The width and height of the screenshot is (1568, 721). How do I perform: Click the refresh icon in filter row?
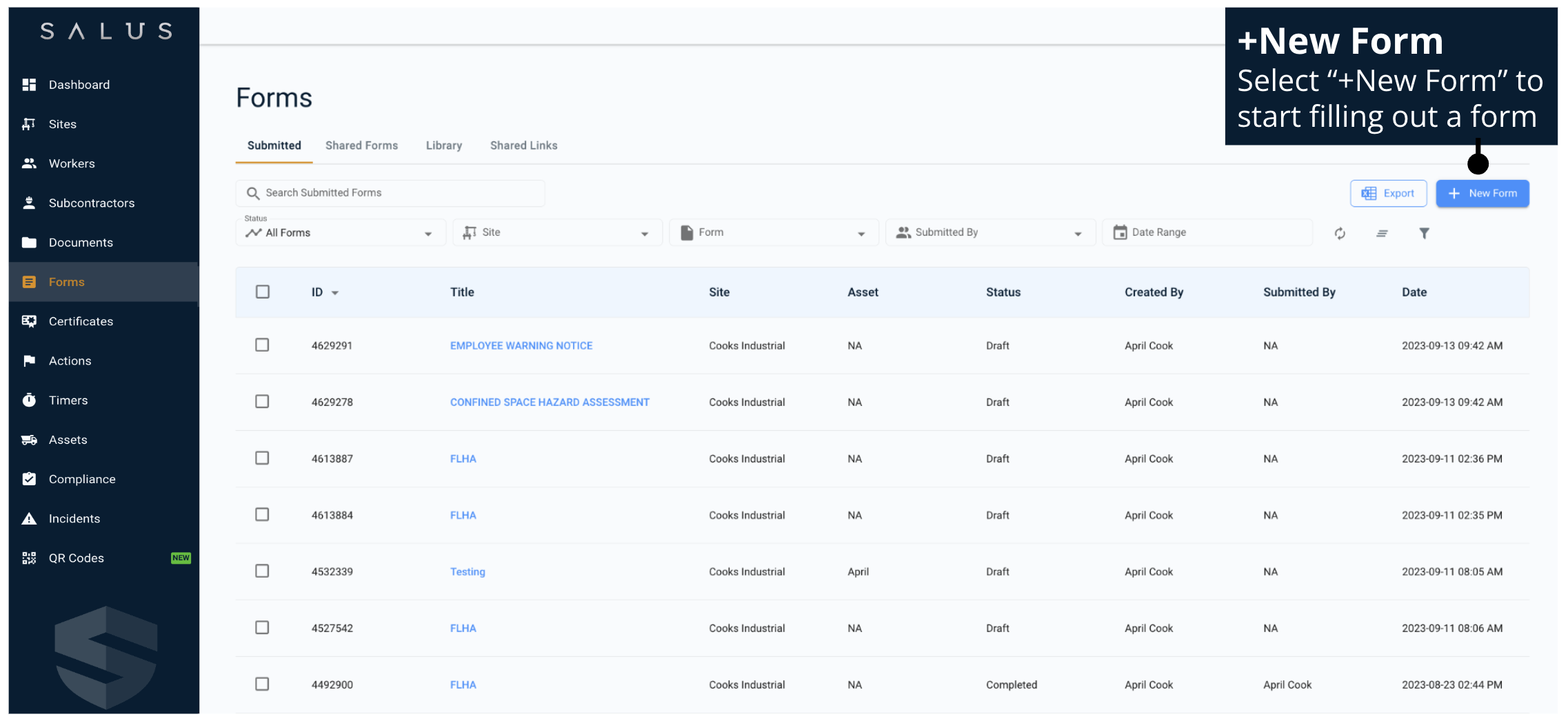tap(1339, 234)
